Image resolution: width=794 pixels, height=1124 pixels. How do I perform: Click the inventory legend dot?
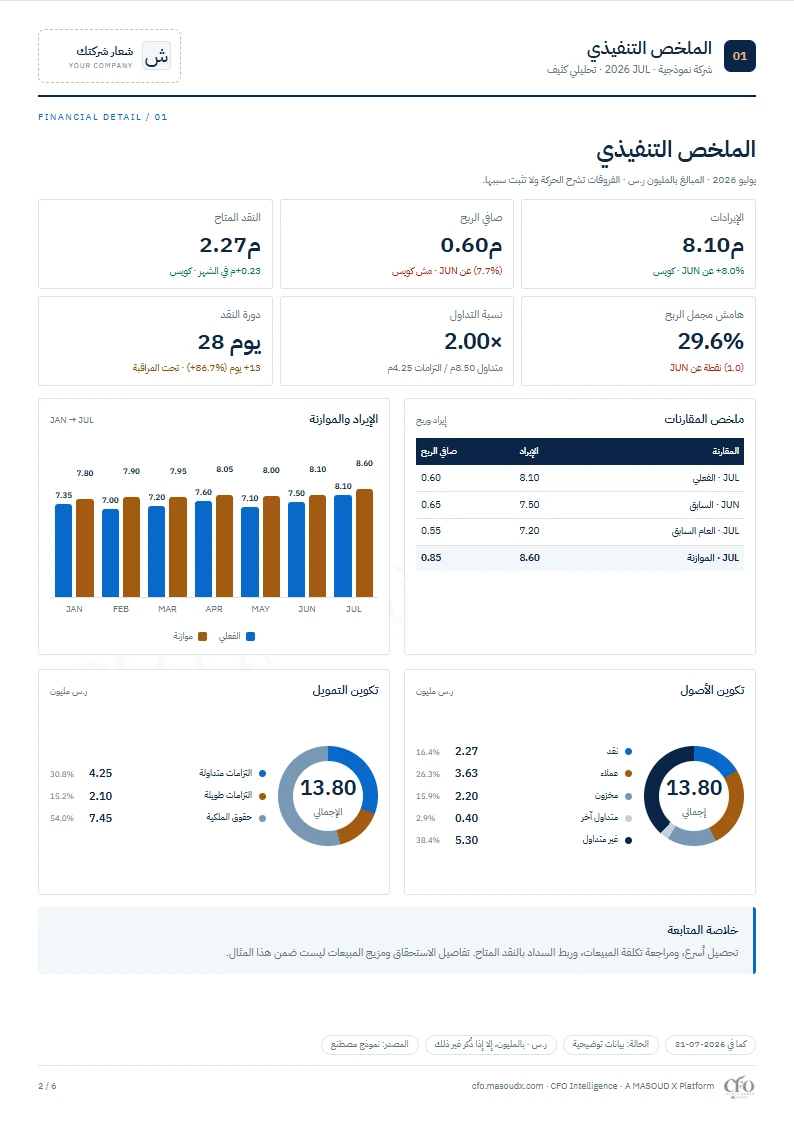pyautogui.click(x=628, y=796)
